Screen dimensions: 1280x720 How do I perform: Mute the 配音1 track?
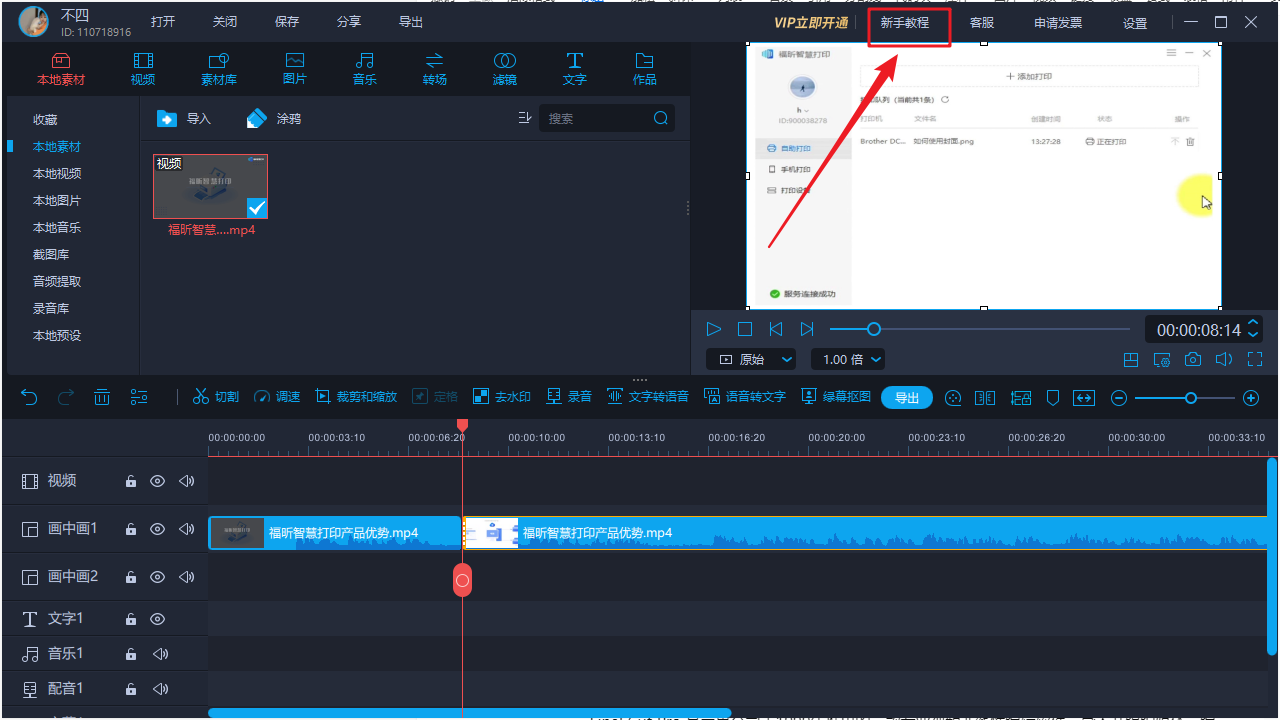tap(160, 689)
